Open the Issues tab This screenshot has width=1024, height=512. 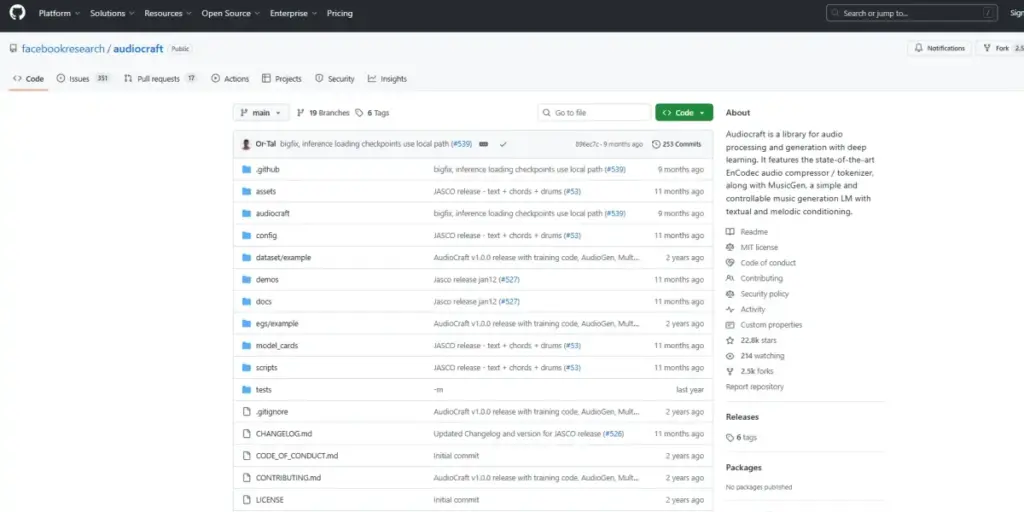click(x=83, y=78)
